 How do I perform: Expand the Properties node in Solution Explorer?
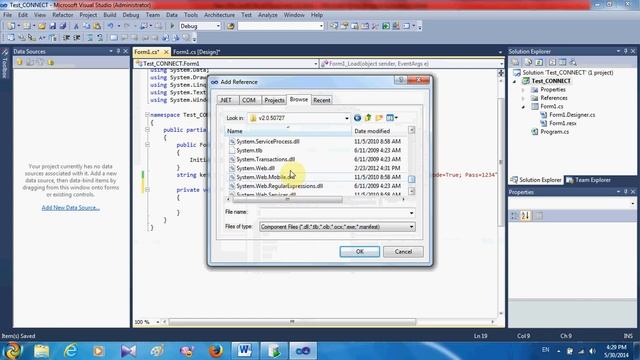[523, 90]
